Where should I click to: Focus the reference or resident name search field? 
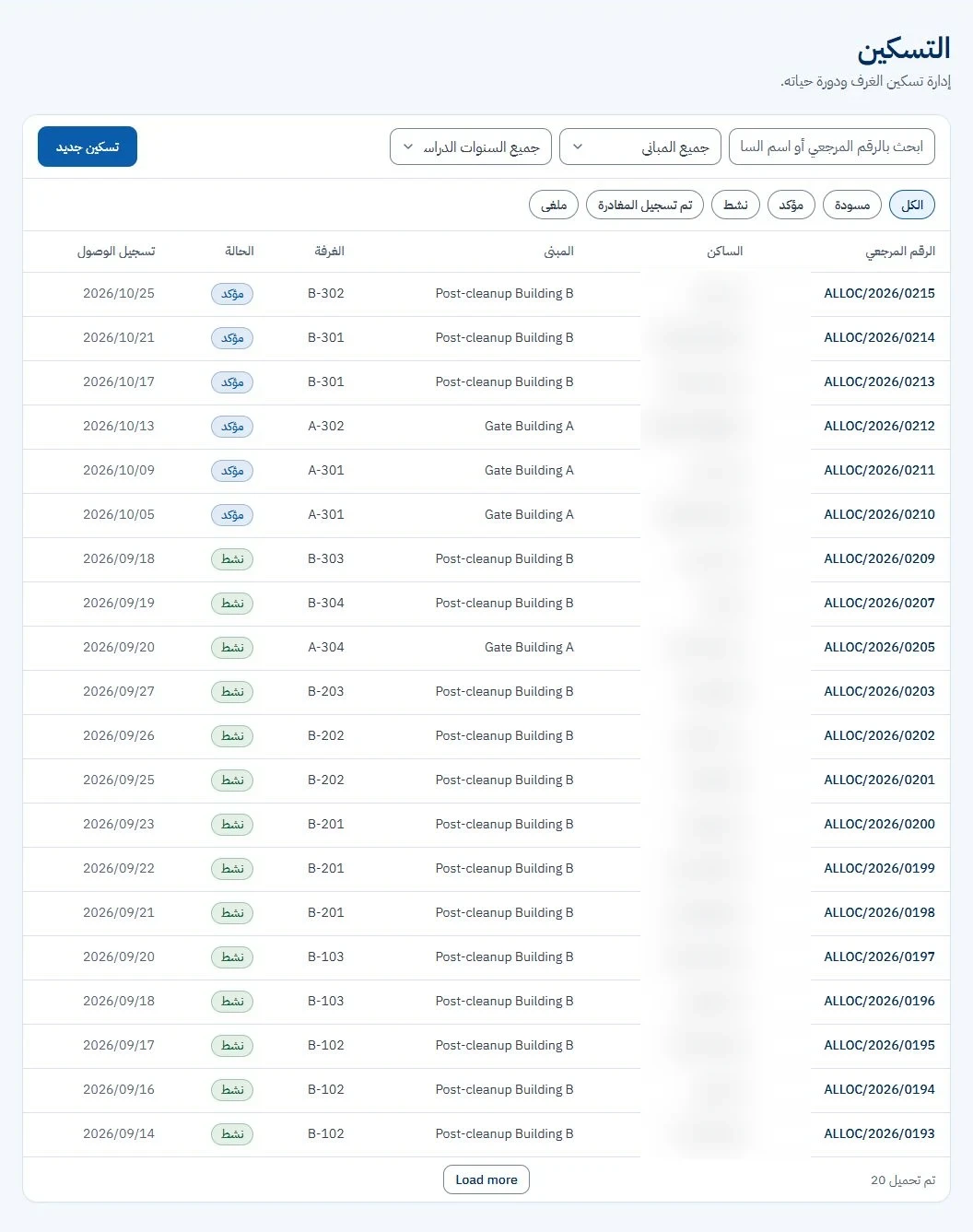(x=832, y=147)
